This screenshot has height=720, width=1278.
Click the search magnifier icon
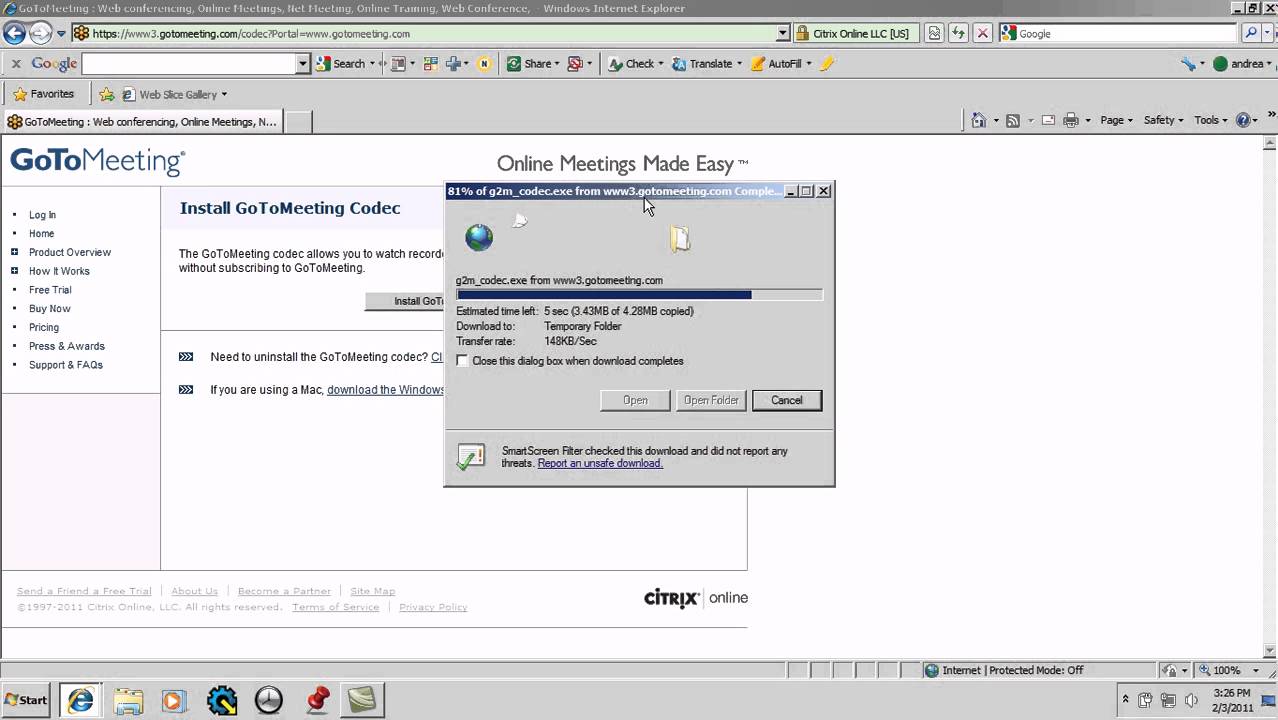[x=1250, y=33]
